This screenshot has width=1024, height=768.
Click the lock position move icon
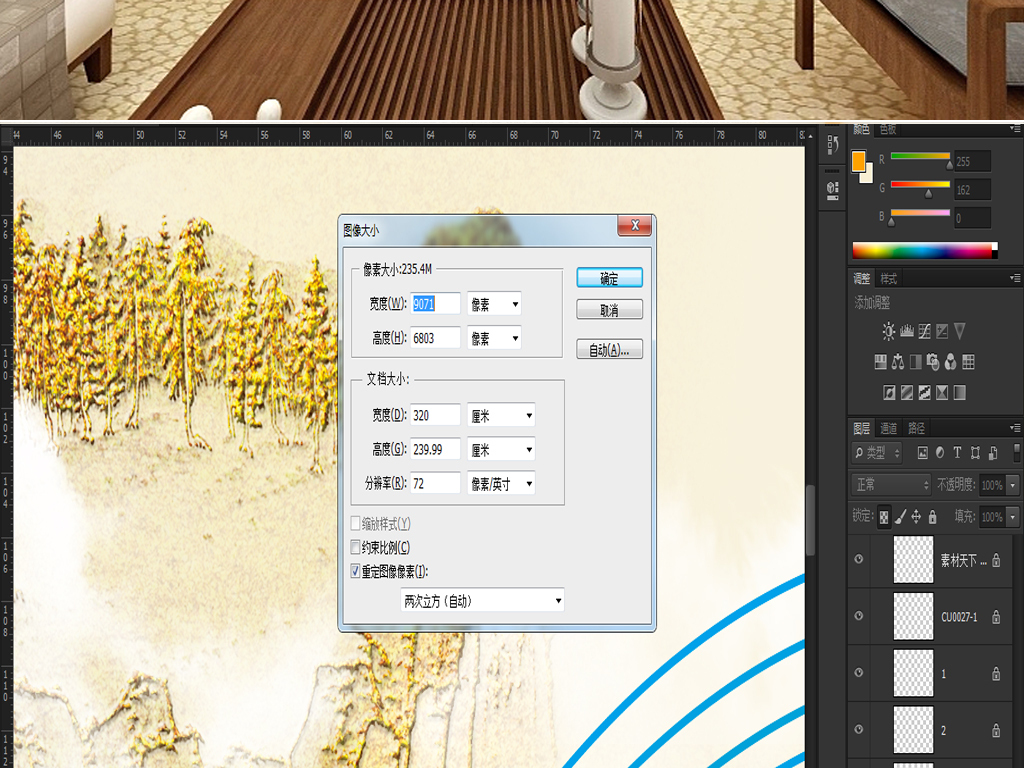point(916,517)
